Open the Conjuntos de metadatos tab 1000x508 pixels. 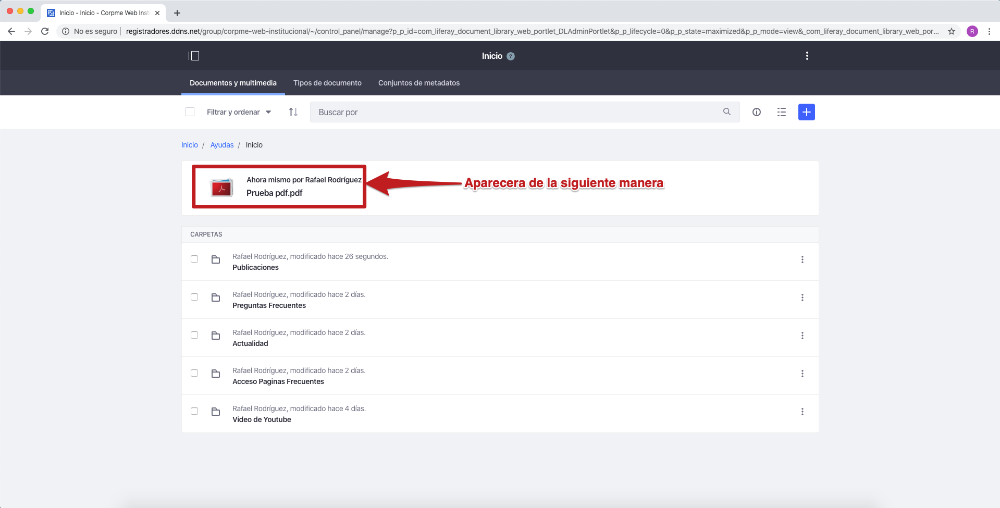point(418,83)
